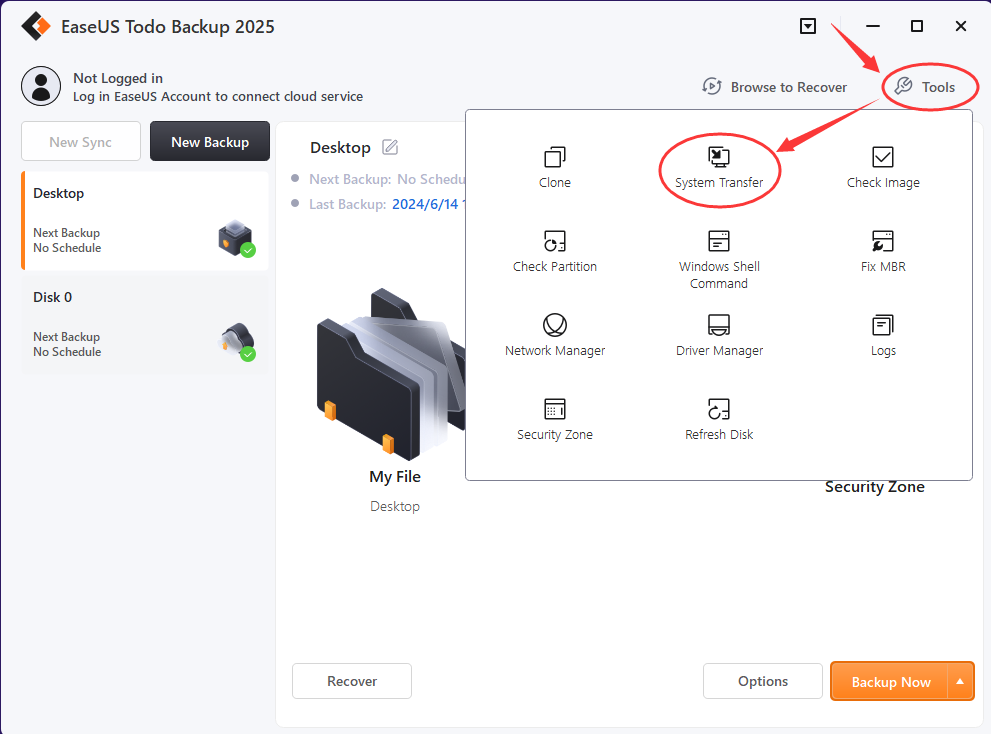The width and height of the screenshot is (991, 734).
Task: Click the user account avatar icon
Action: [x=41, y=86]
